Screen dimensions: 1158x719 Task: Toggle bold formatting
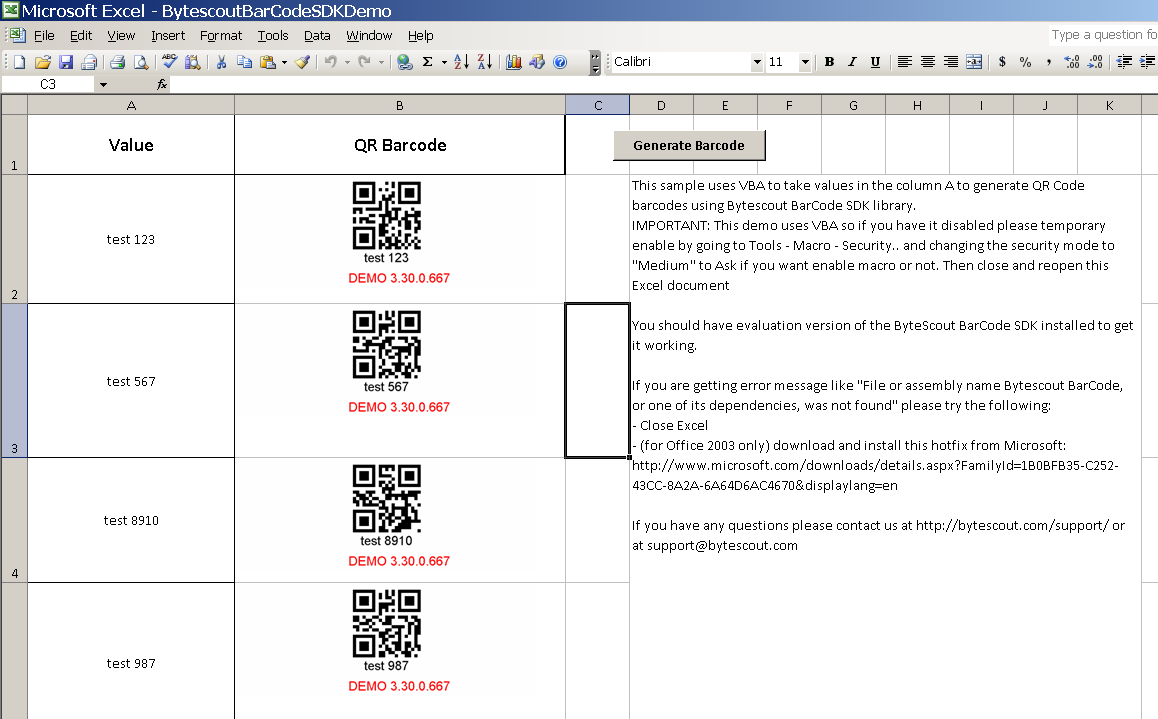pos(829,62)
